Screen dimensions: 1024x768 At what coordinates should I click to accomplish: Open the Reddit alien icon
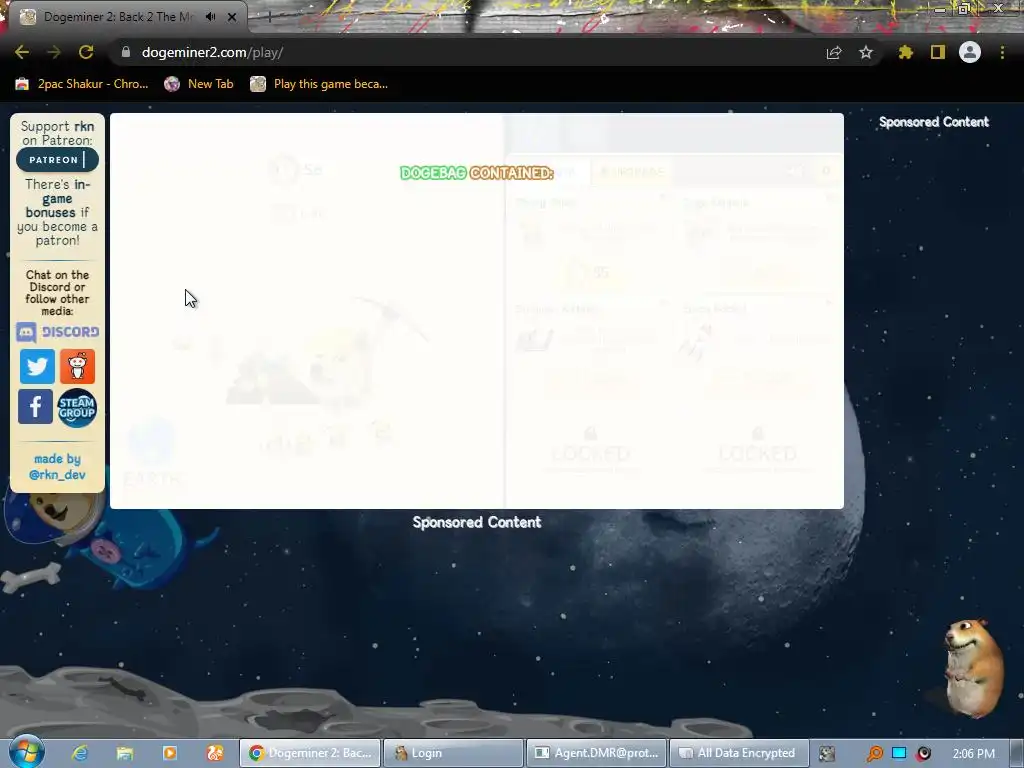tap(77, 366)
